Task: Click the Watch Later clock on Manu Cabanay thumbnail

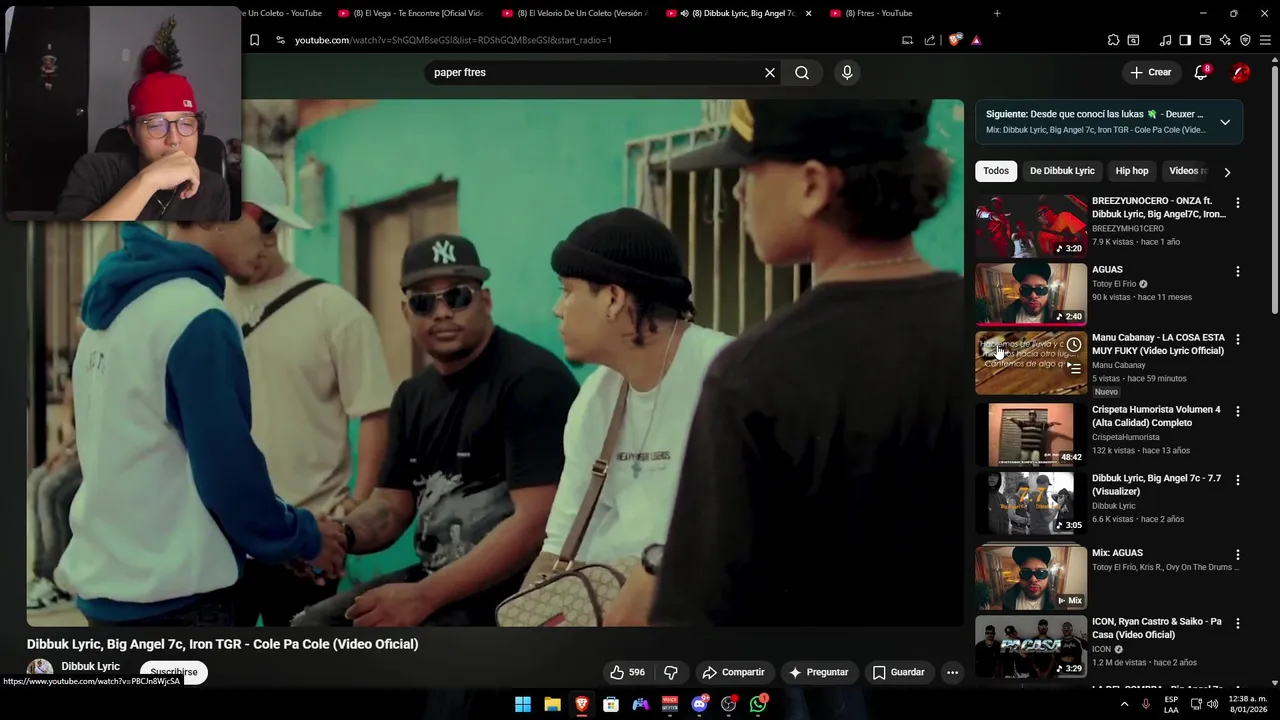Action: [1073, 345]
